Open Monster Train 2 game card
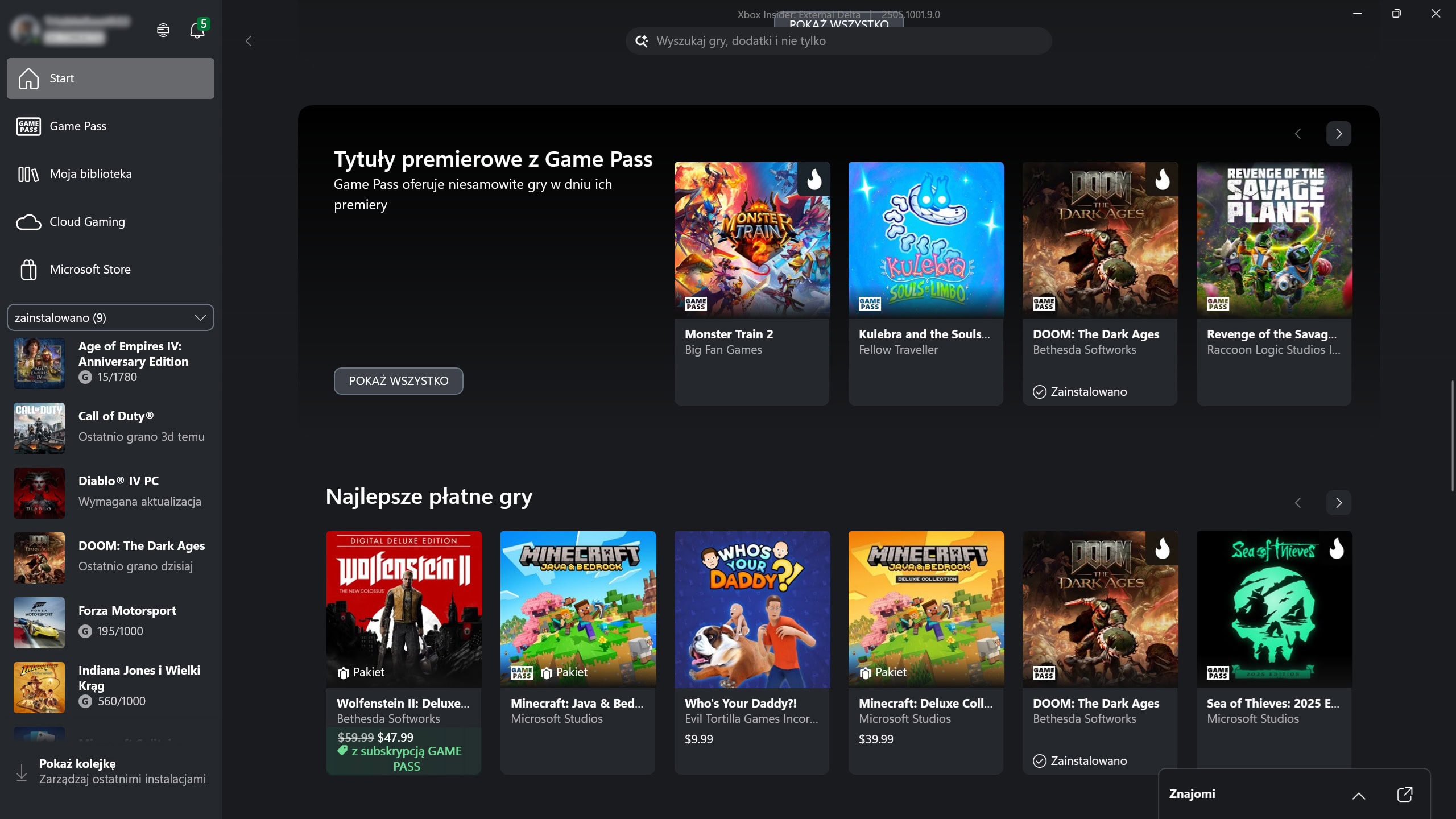Screen dimensions: 1456x819 coord(752,283)
